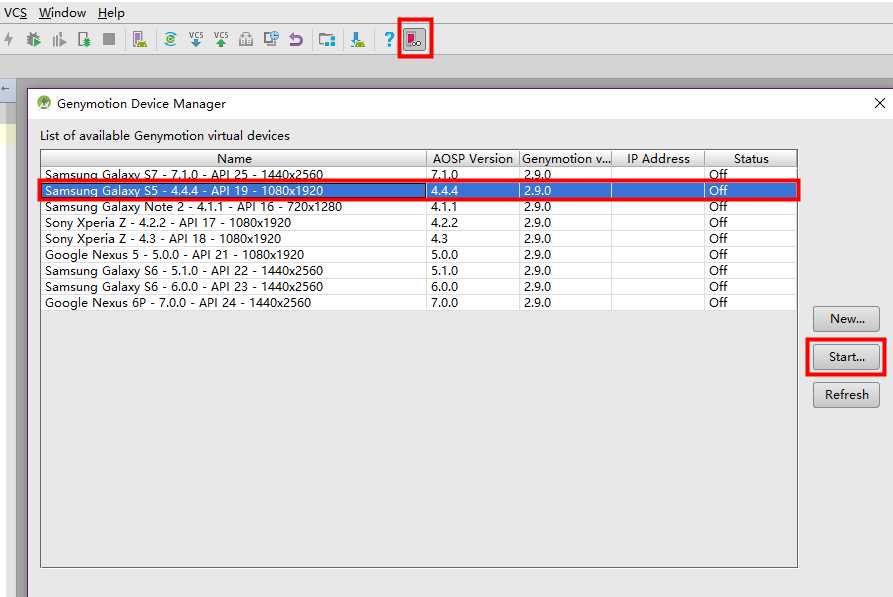Image resolution: width=893 pixels, height=597 pixels.
Task: Open the Genymotion Device Manager toolbar icon
Action: click(414, 39)
